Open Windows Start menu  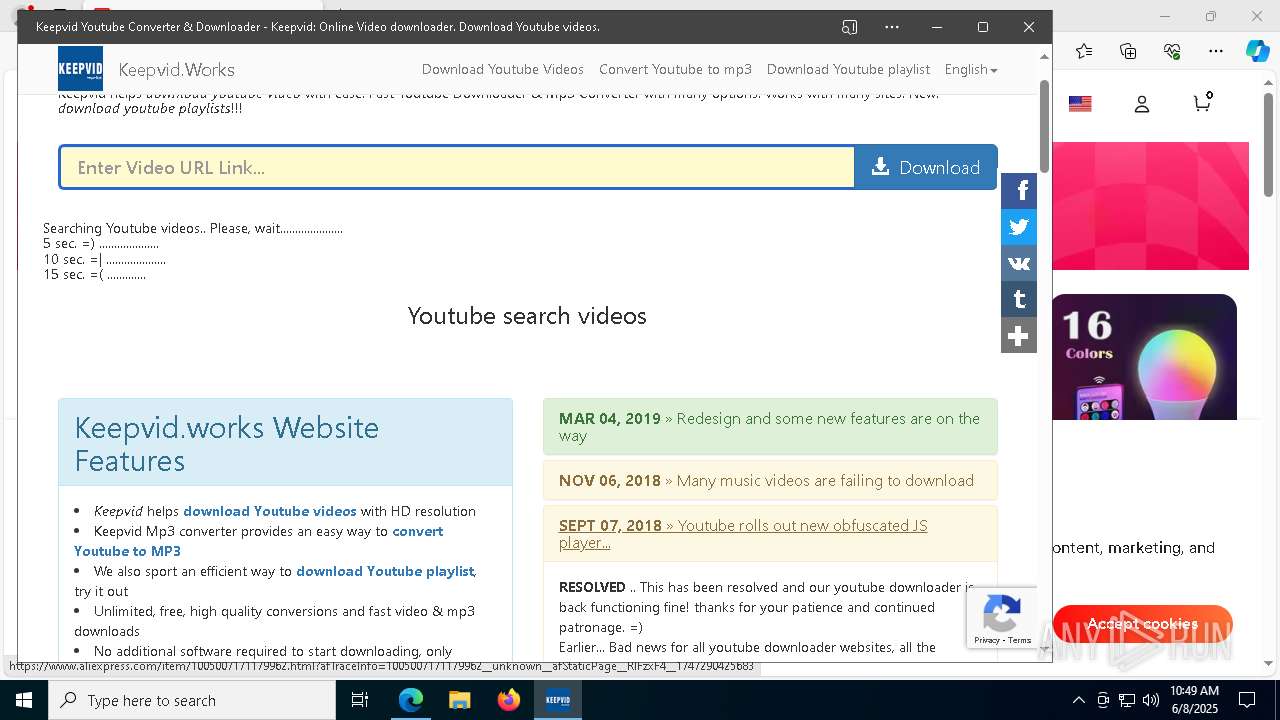(24, 700)
